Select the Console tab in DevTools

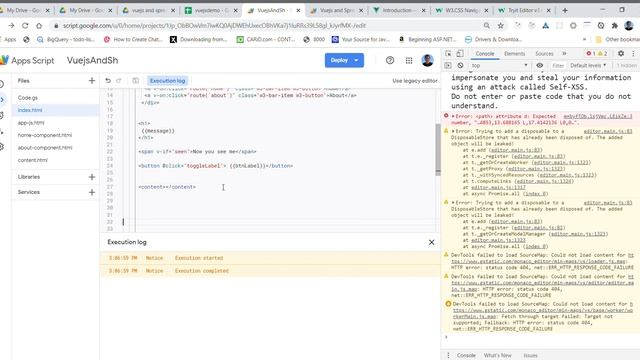coord(484,53)
